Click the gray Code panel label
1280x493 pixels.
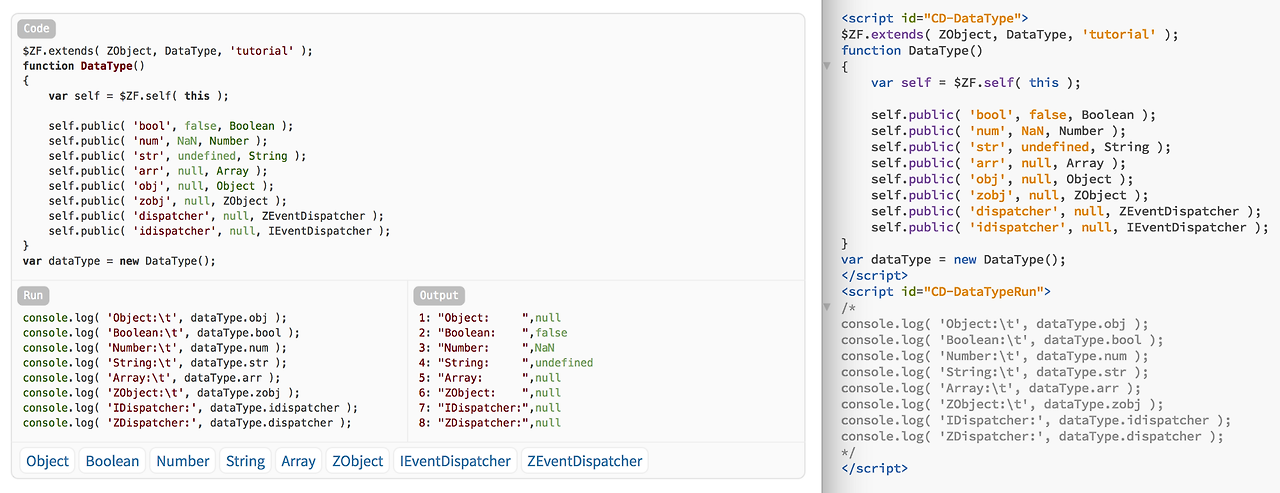click(x=37, y=29)
